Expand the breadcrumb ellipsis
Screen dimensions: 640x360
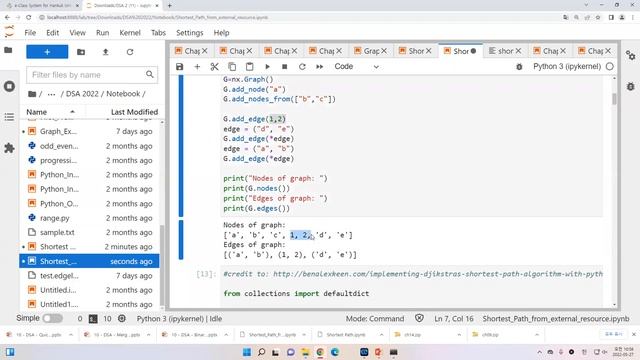51,94
